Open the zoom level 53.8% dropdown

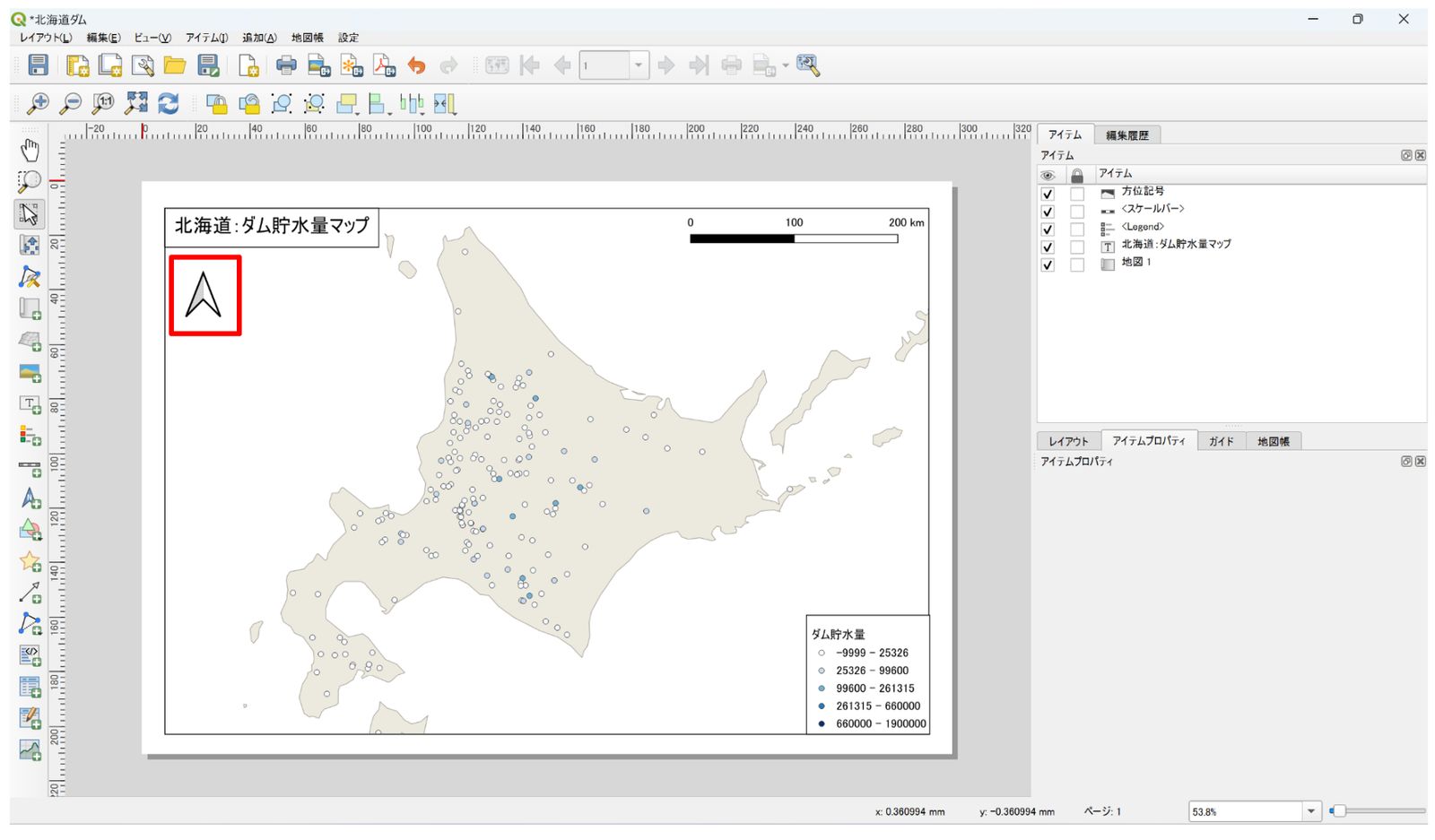coord(1311,811)
